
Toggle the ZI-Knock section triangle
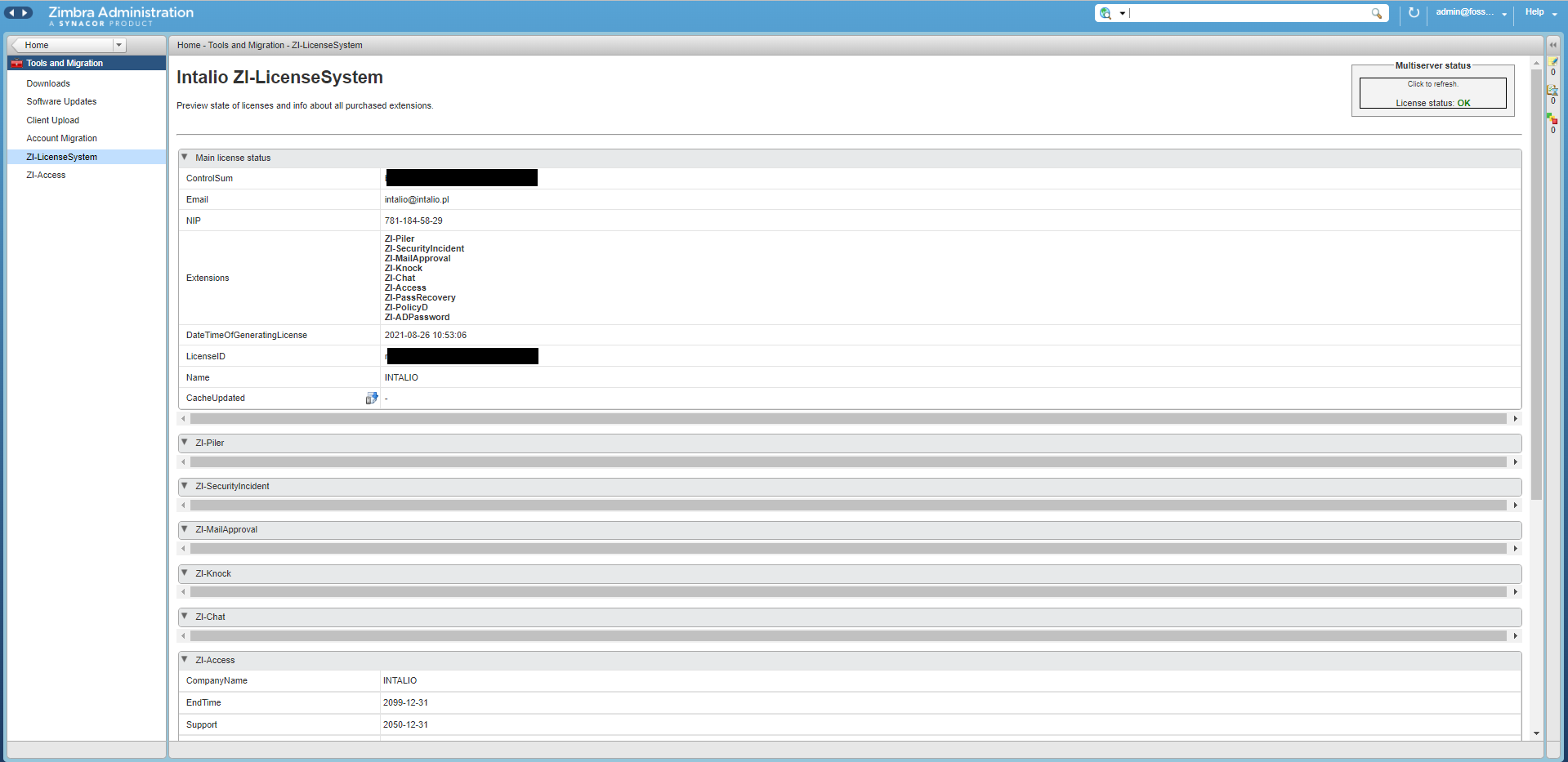pyautogui.click(x=185, y=573)
